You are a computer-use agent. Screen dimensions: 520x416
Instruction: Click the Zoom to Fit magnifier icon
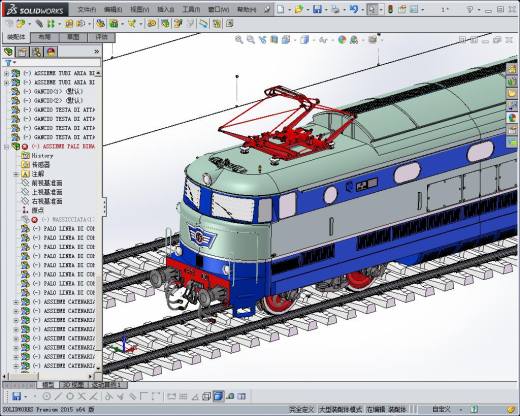coord(239,40)
